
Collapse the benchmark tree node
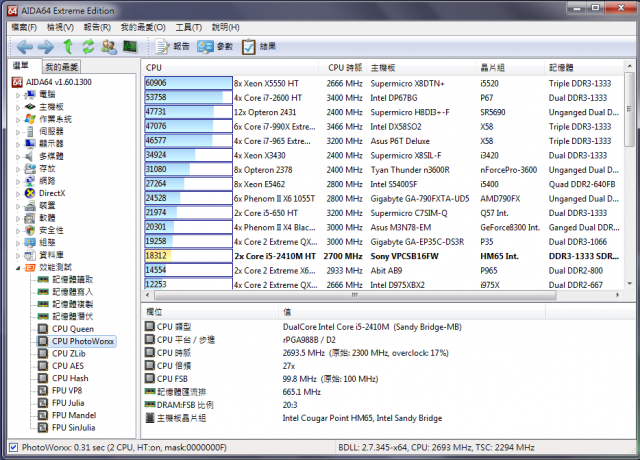coord(18,268)
